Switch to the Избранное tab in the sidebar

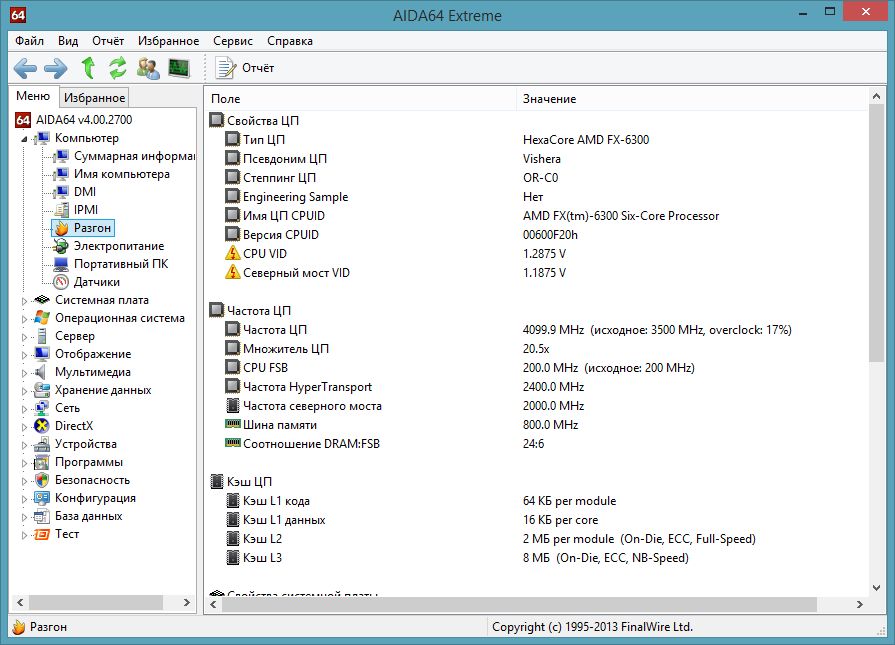94,98
